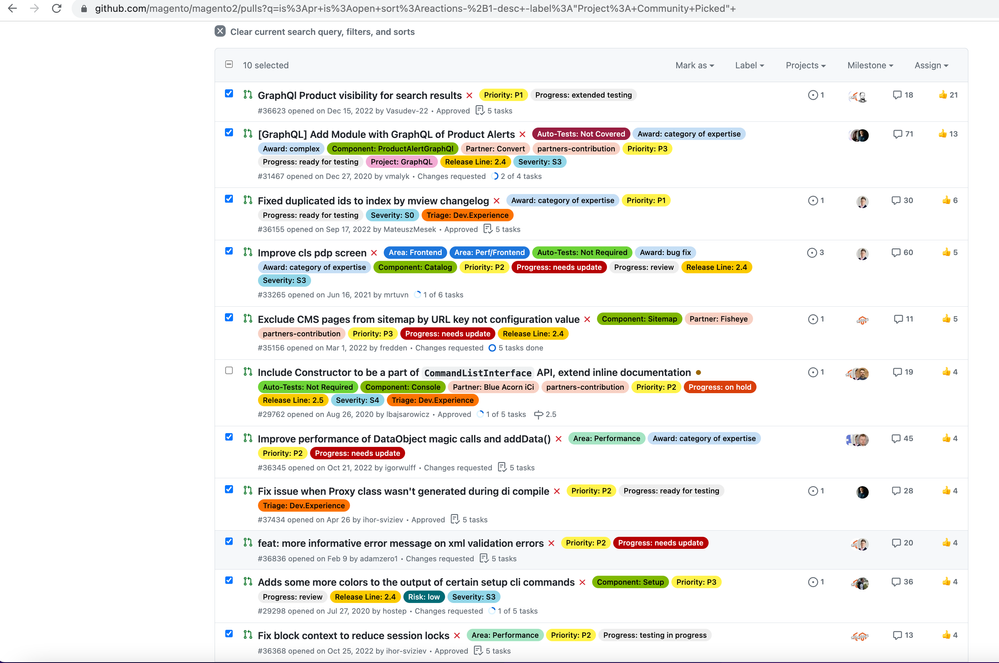This screenshot has height=663, width=999.
Task: Click assignee avatar on Fix issue Proxy class row
Action: [x=862, y=492]
